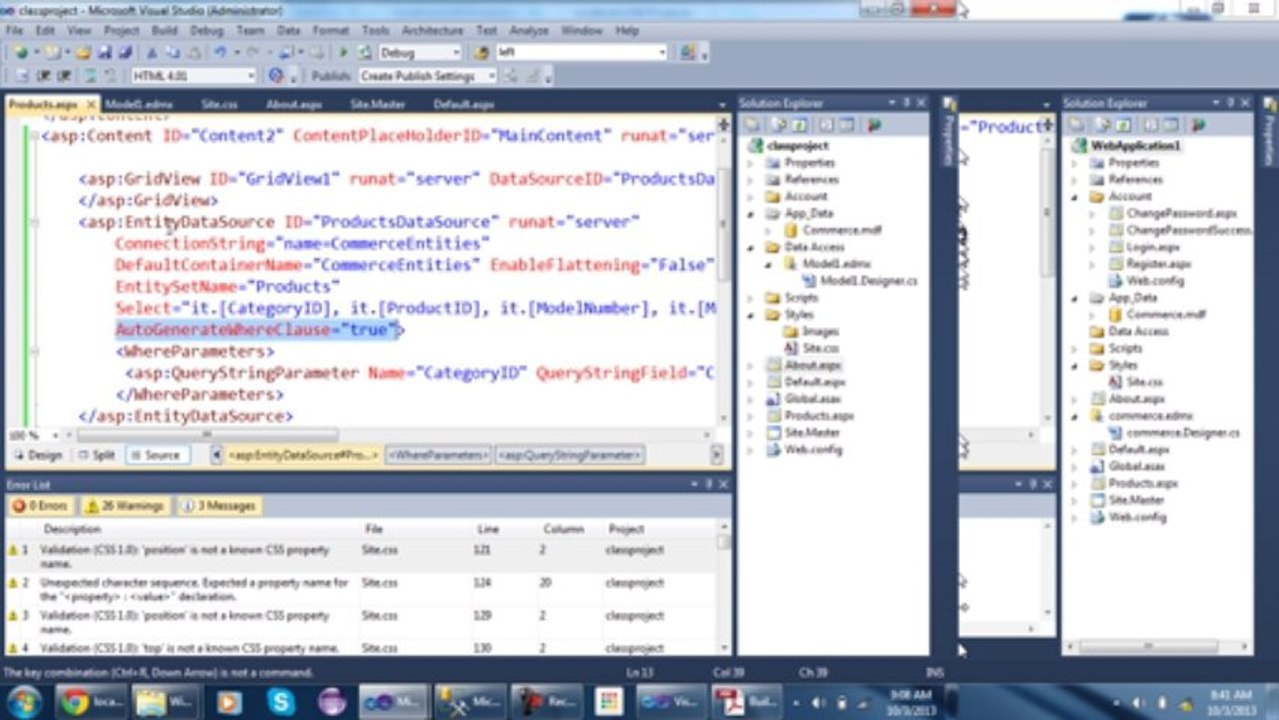
Task: Switch editor to Split view
Action: [x=96, y=455]
